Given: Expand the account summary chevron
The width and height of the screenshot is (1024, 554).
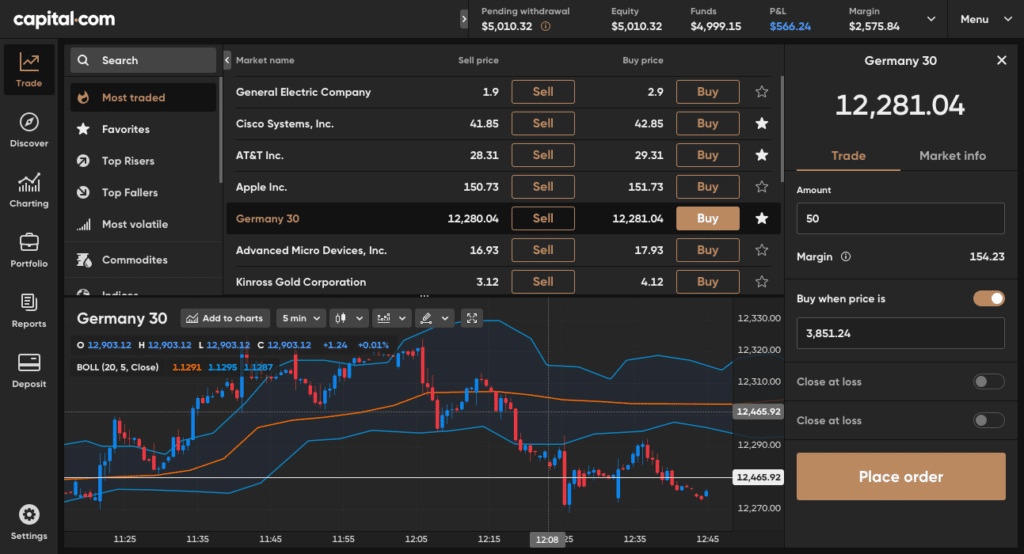Looking at the screenshot, I should tap(931, 19).
